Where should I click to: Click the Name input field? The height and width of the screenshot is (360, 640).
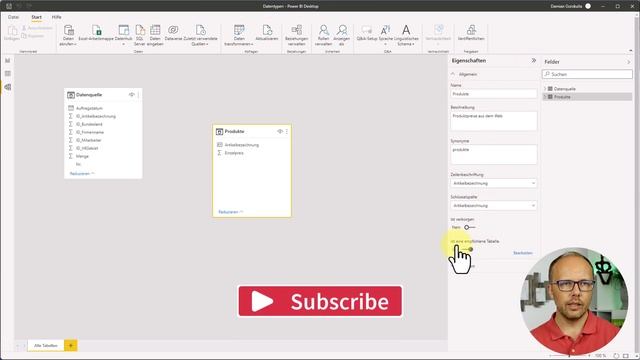point(493,94)
